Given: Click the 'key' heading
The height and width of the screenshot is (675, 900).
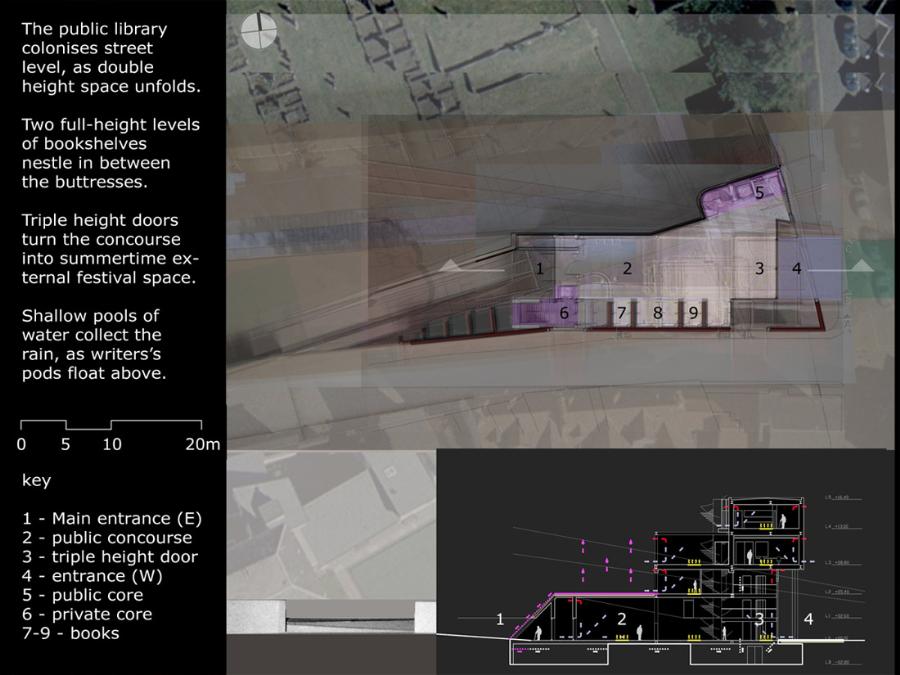Looking at the screenshot, I should click(36, 480).
